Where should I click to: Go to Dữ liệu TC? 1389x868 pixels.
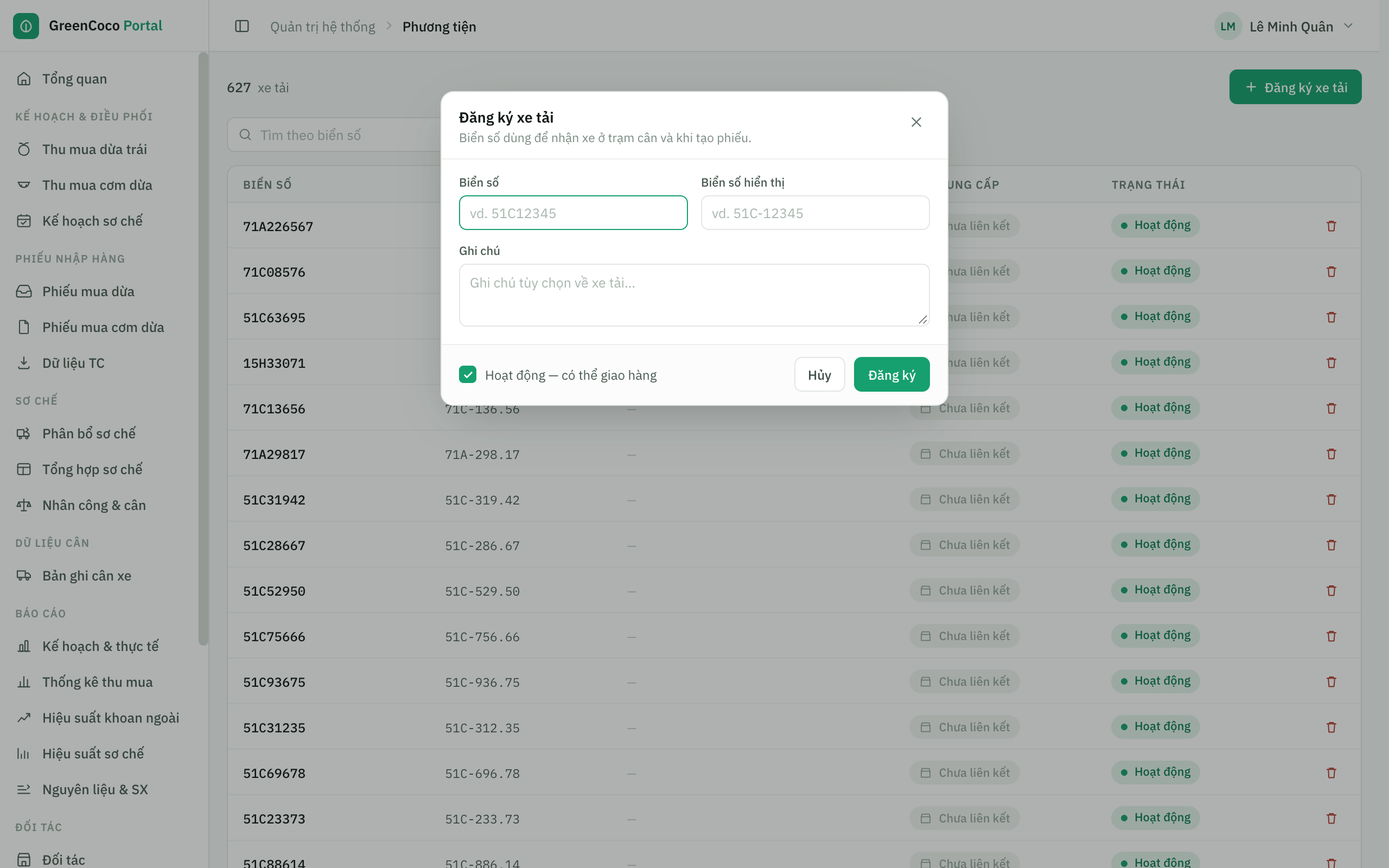click(x=100, y=363)
